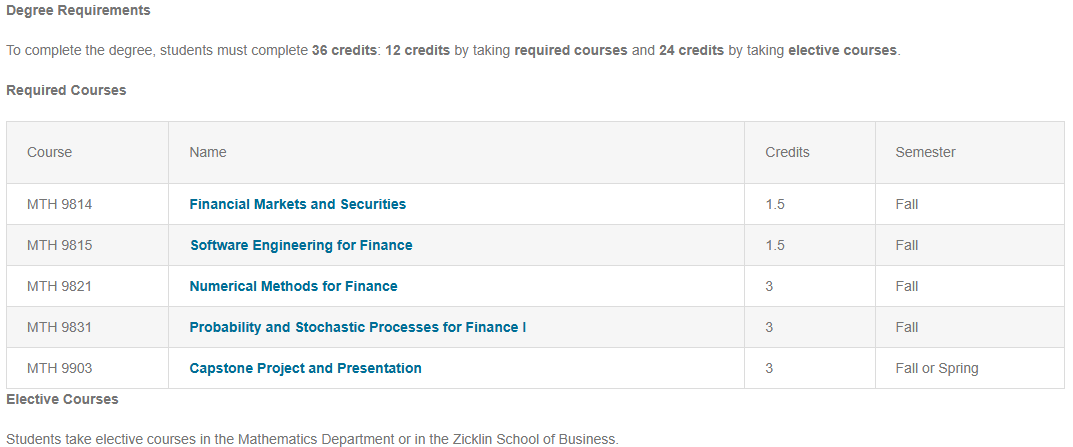Select the MTH 9815 course code cell
This screenshot has height=447, width=1073.
point(60,245)
